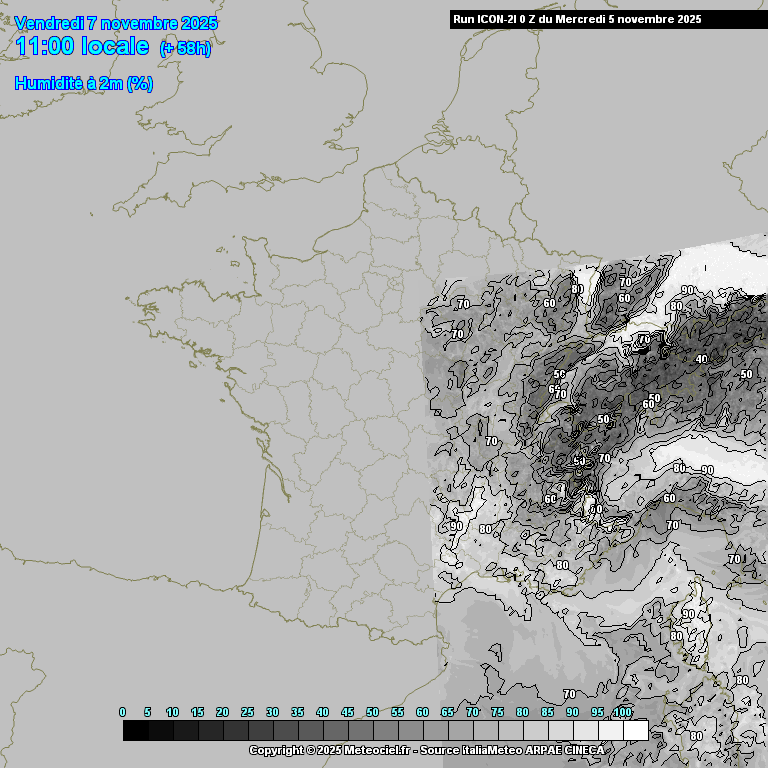
Task: Click the 40 contour label on map
Action: (701, 359)
